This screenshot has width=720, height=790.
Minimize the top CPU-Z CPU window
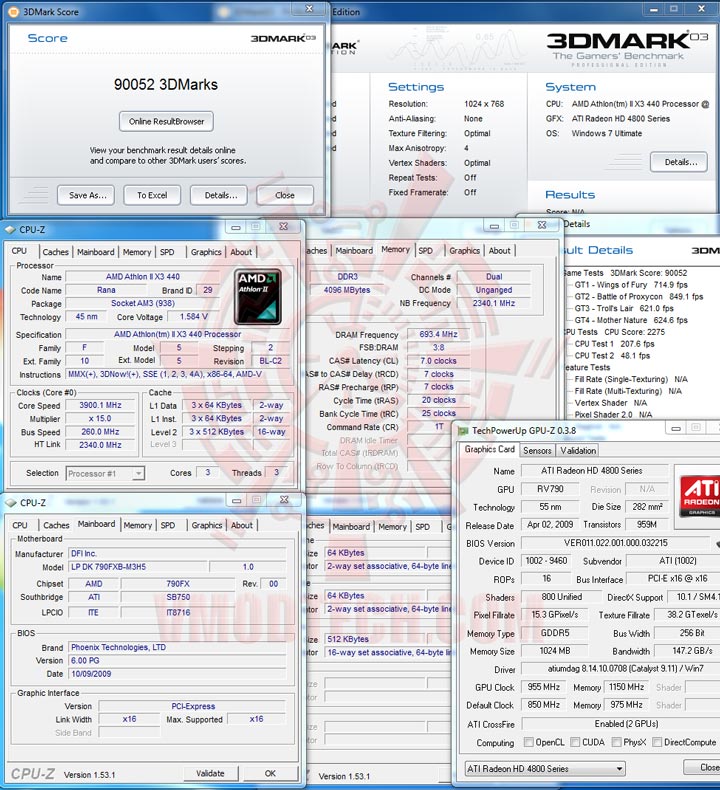236,227
